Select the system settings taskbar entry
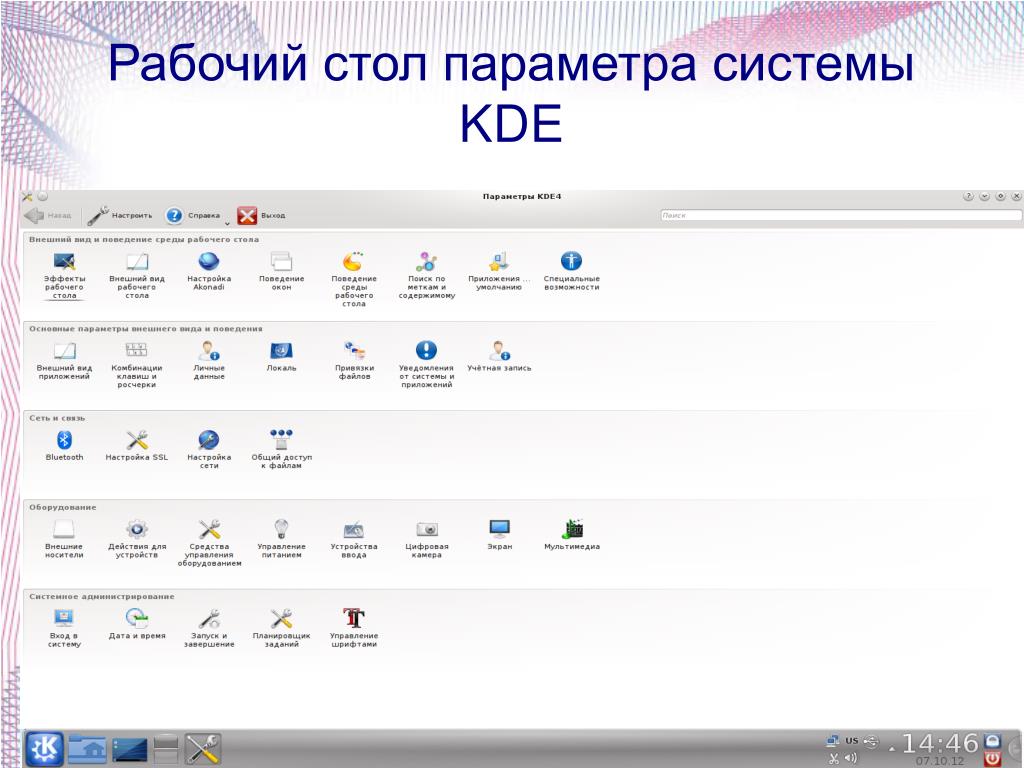This screenshot has height=768, width=1024. pos(202,748)
